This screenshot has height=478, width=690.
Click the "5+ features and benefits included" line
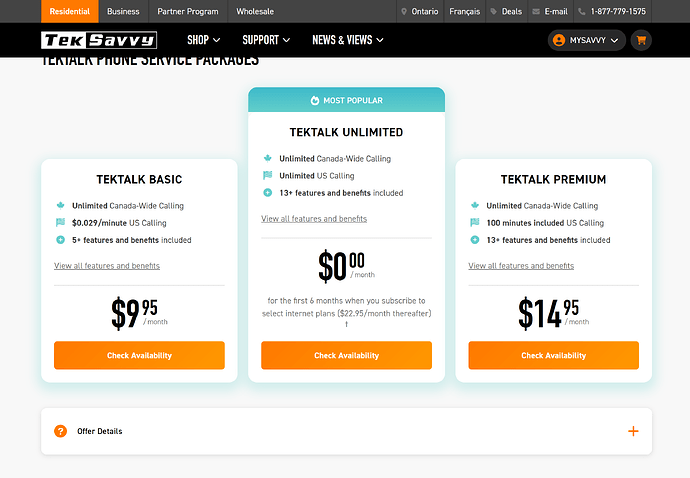[x=132, y=240]
